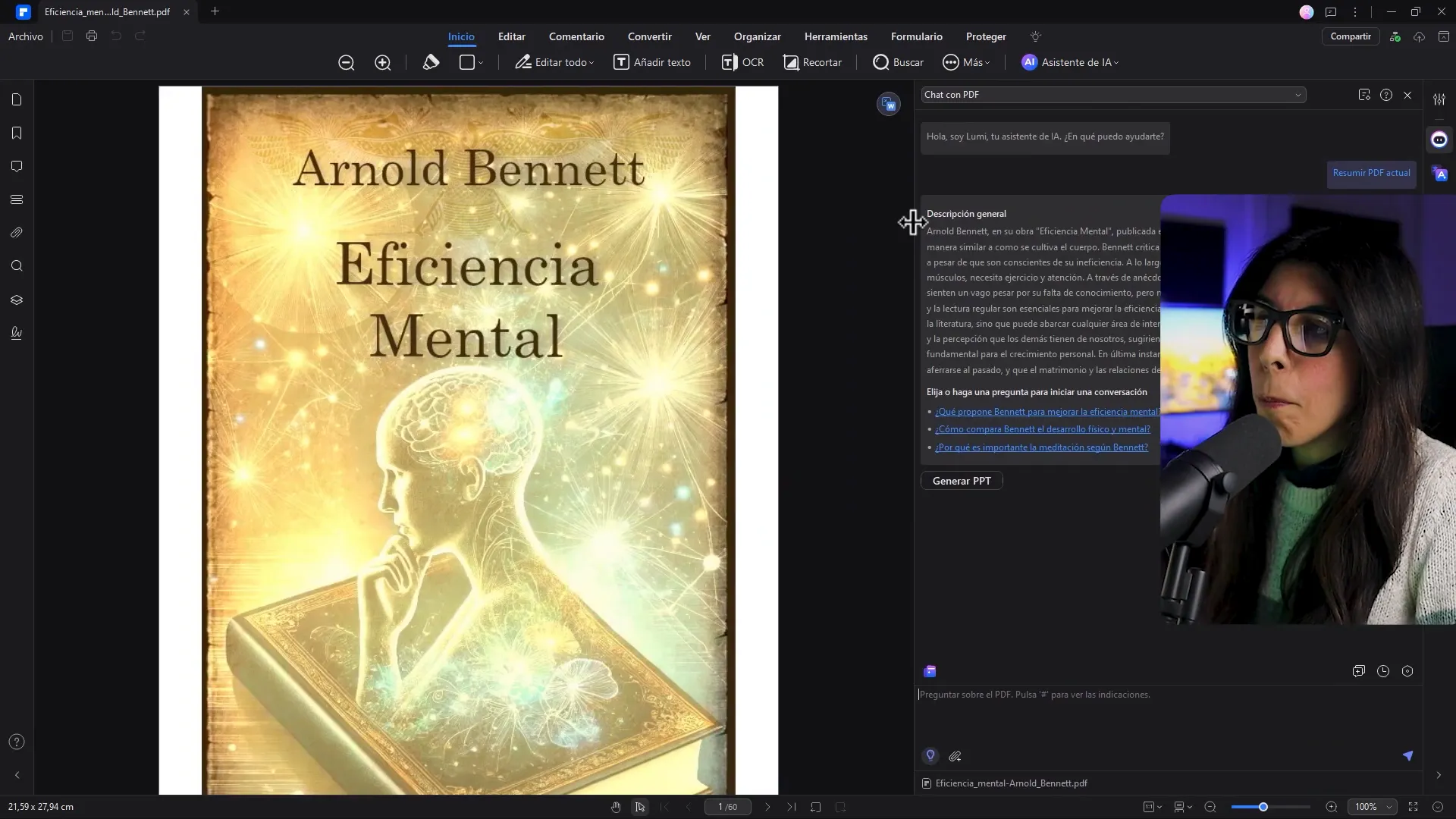
Task: Click Editar todo button
Action: pyautogui.click(x=554, y=62)
